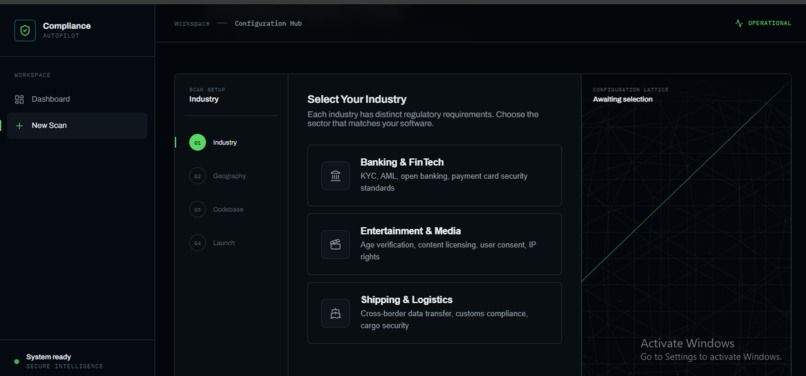Viewport: 806px width, 376px height.
Task: Click the 'SCAN SETUP' panel label
Action: [x=207, y=89]
